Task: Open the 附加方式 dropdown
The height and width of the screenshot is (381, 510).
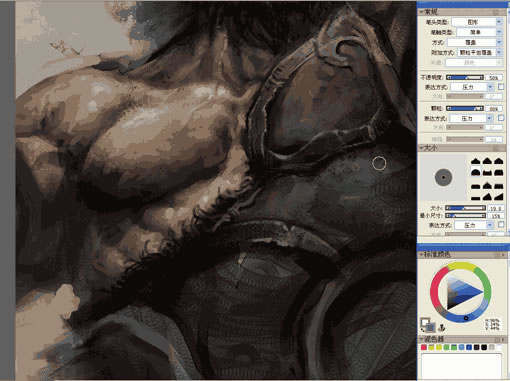Action: point(480,52)
